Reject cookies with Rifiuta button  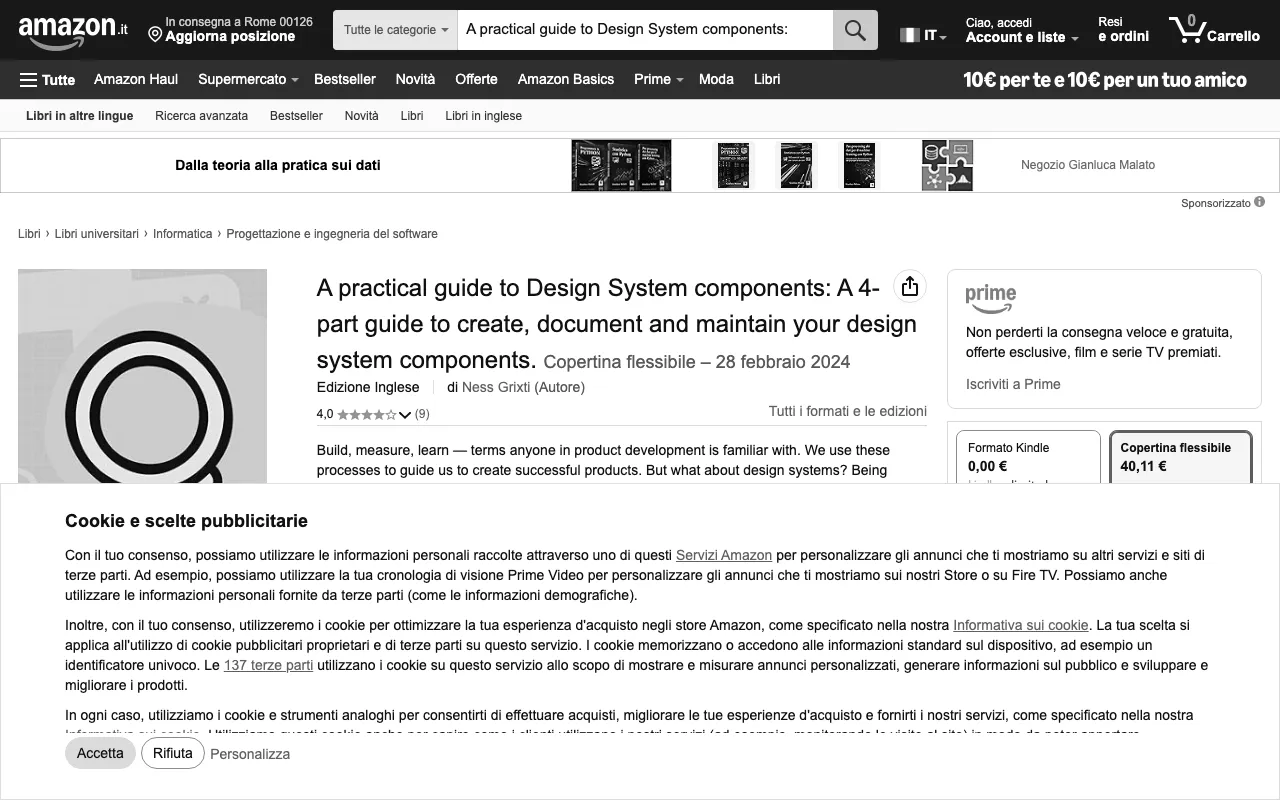[173, 753]
